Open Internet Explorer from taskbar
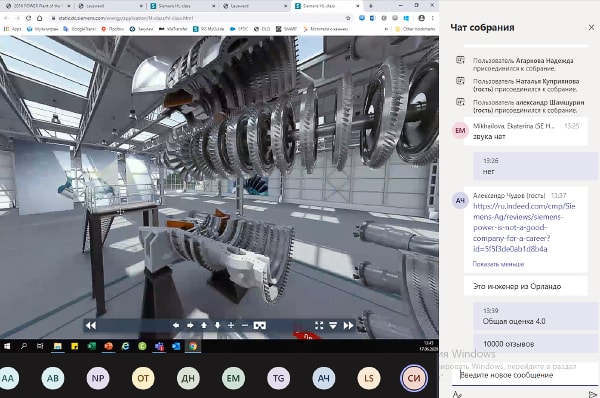Image resolution: width=600 pixels, height=398 pixels. 125,346
